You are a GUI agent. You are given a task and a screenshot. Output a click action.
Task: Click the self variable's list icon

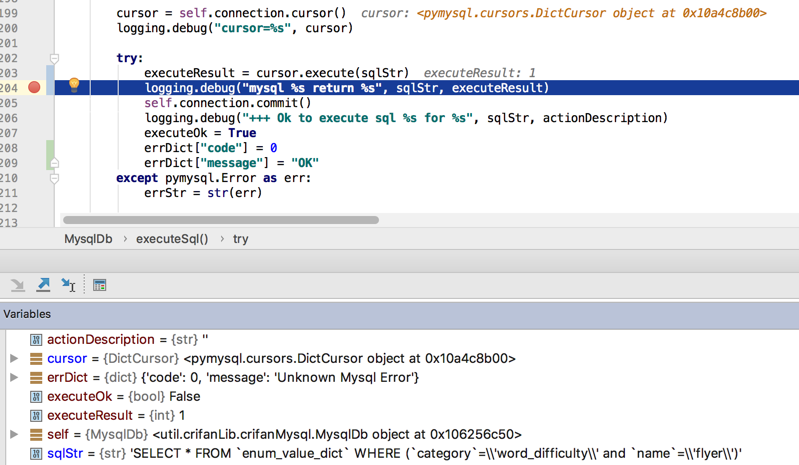[x=36, y=435]
